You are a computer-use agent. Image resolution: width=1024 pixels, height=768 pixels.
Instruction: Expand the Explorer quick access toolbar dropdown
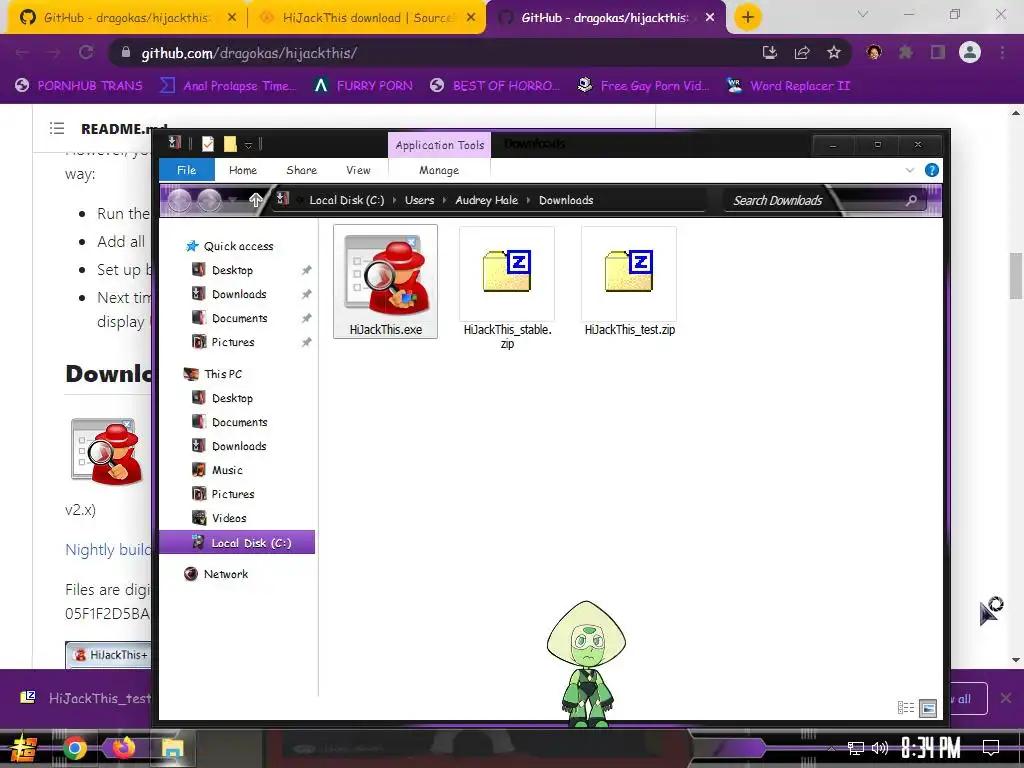[248, 144]
